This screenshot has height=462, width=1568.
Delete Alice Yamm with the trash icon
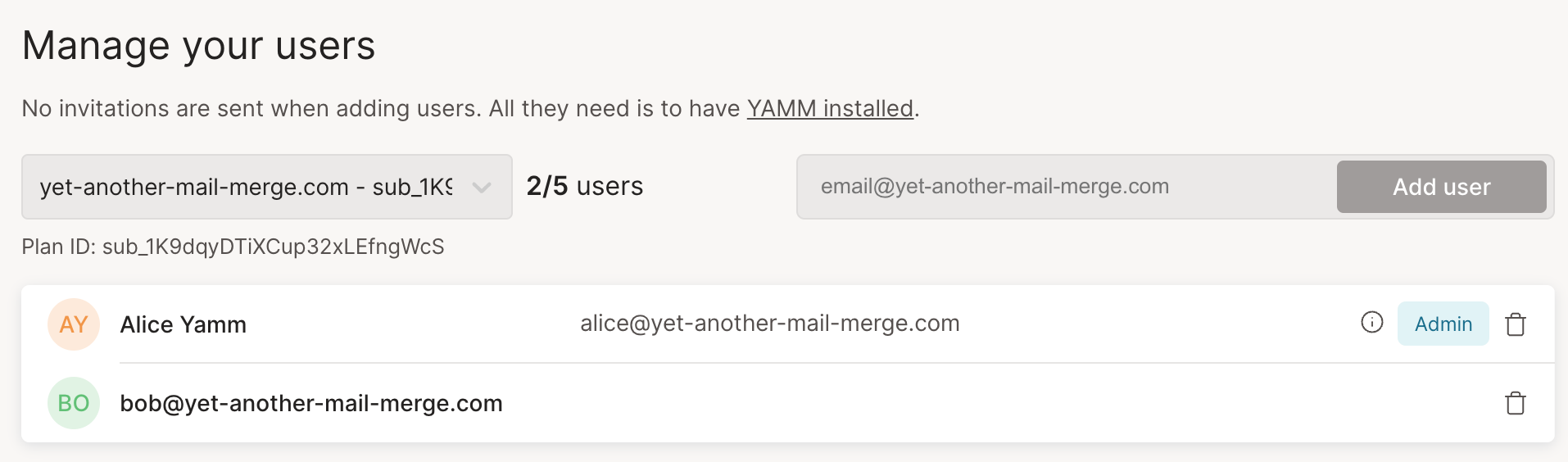(1515, 324)
